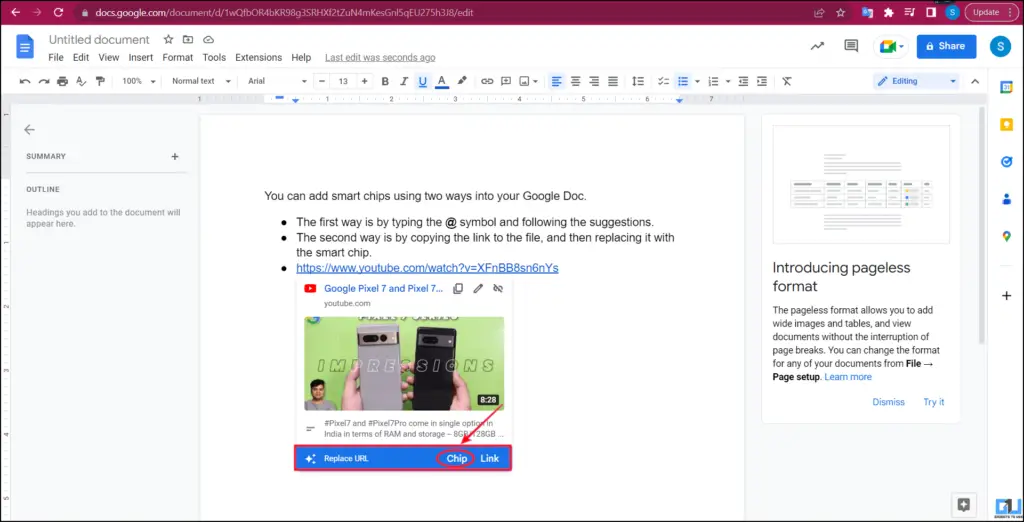Screen dimensions: 1024x522
Task: Open the Edit menu
Action: (x=81, y=57)
